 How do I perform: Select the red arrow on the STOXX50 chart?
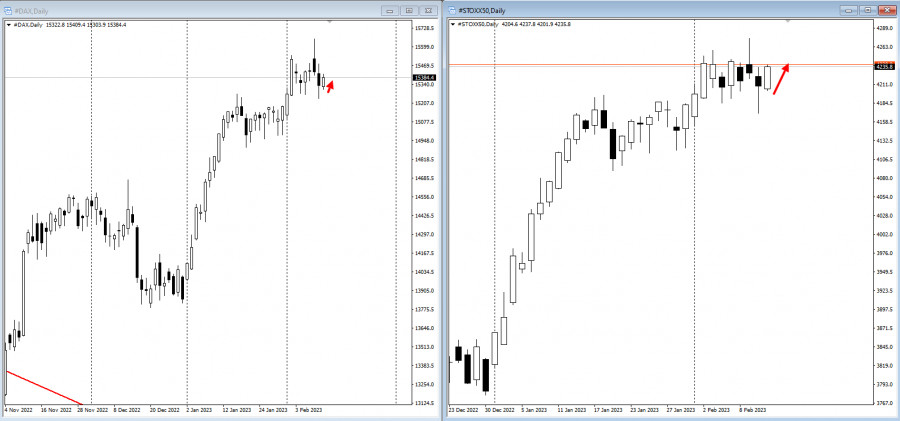pyautogui.click(x=780, y=78)
